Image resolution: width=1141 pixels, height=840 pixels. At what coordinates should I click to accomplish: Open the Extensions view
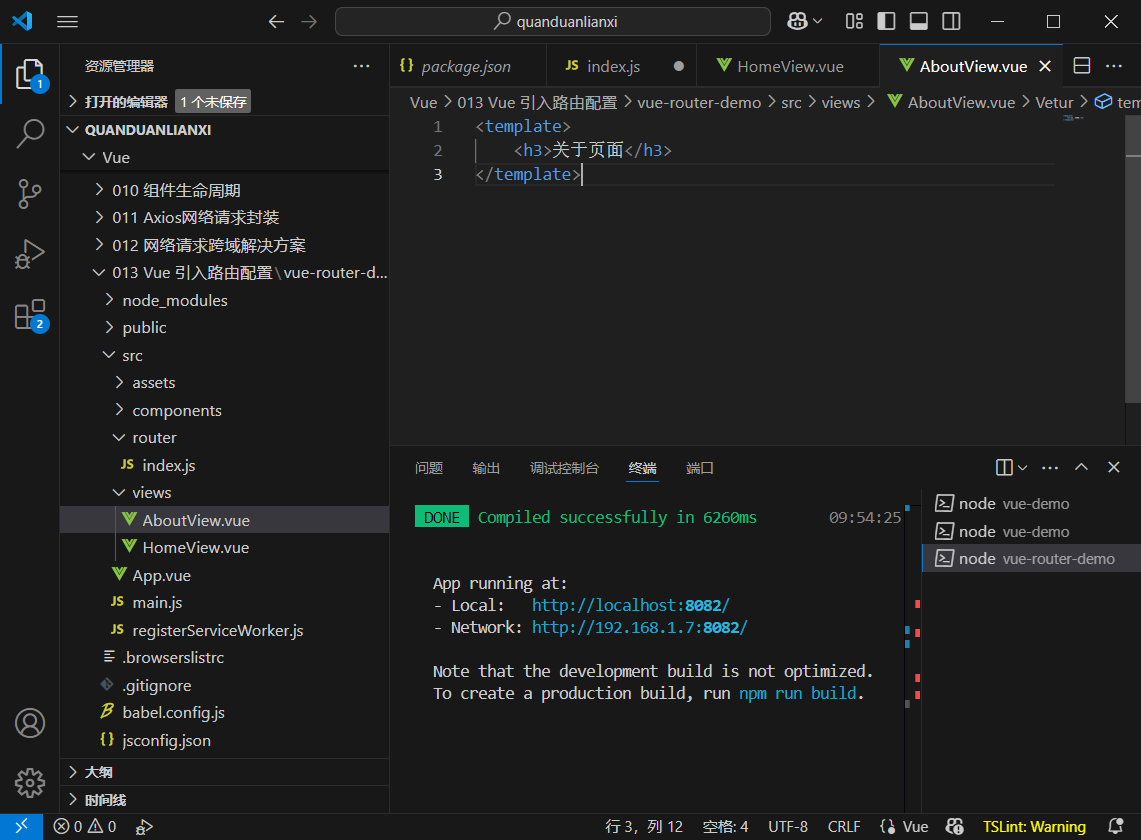coord(30,315)
